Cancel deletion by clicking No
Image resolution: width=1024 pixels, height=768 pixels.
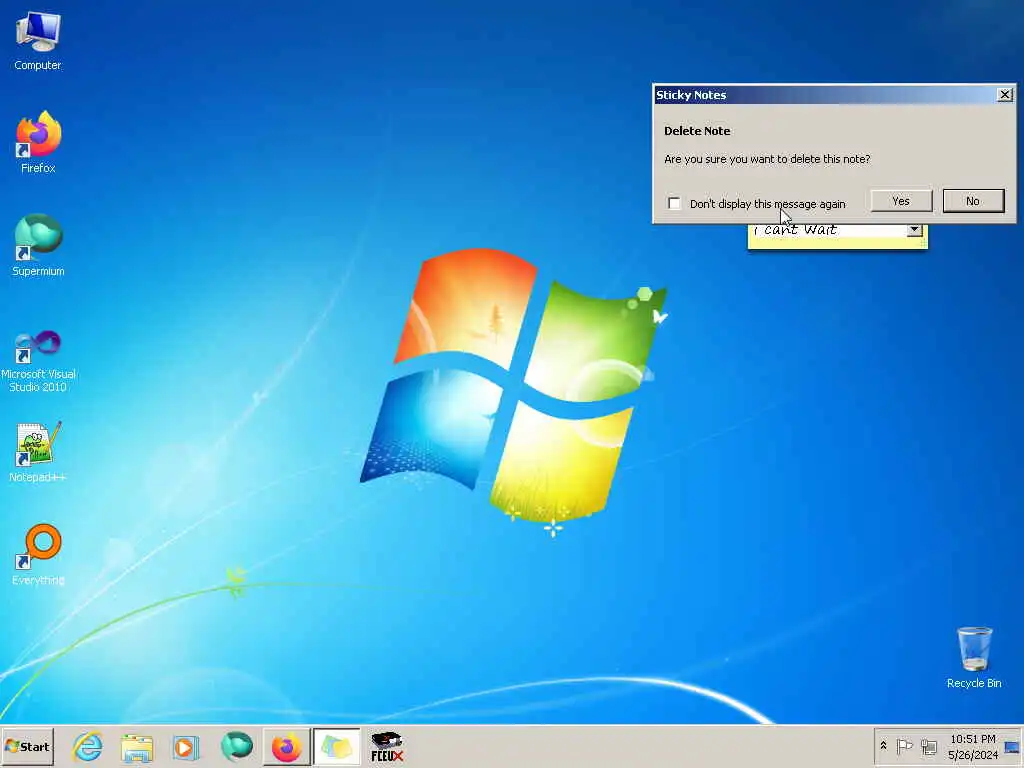(973, 201)
